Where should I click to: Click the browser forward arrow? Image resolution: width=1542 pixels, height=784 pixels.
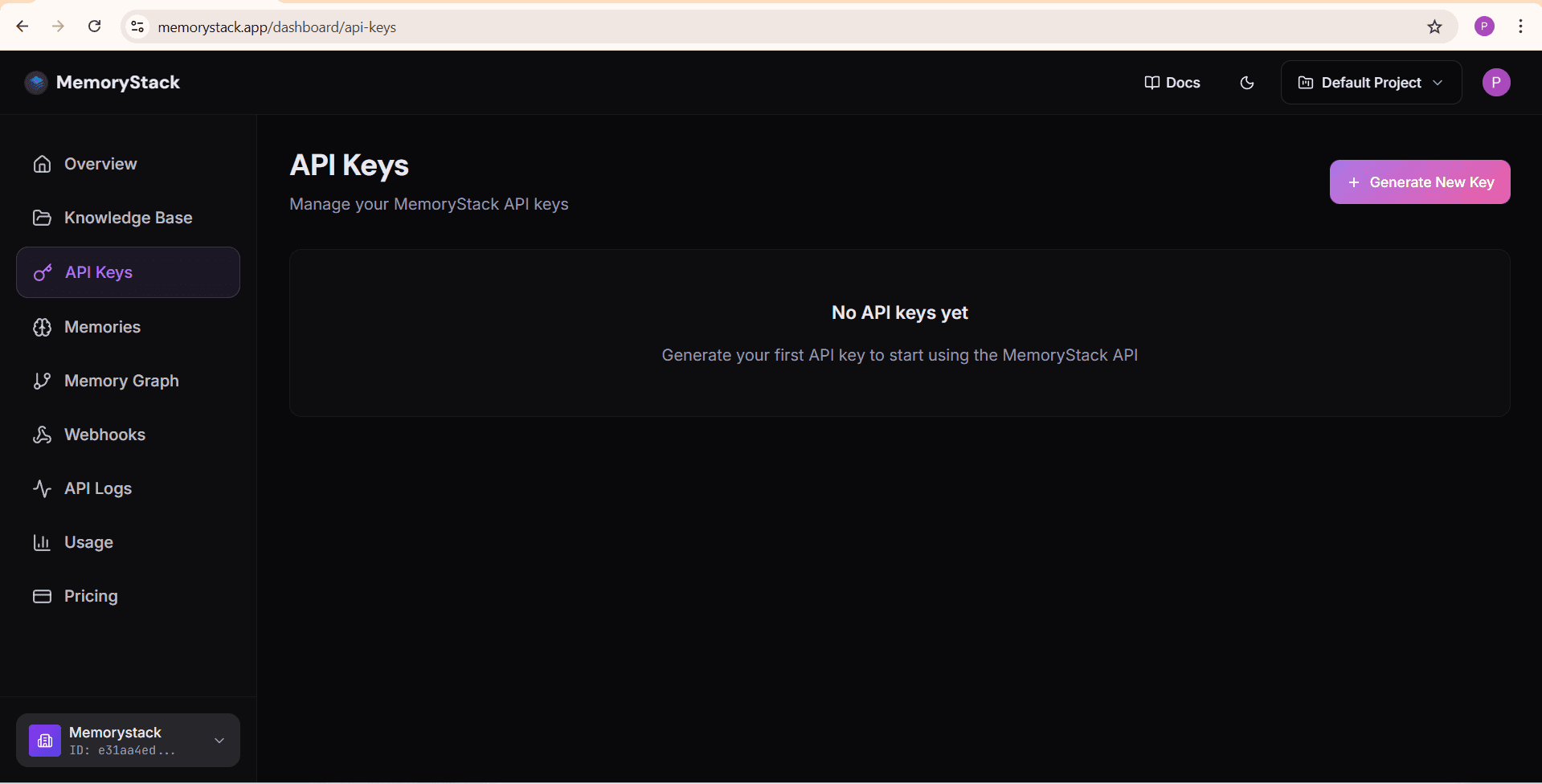click(58, 27)
